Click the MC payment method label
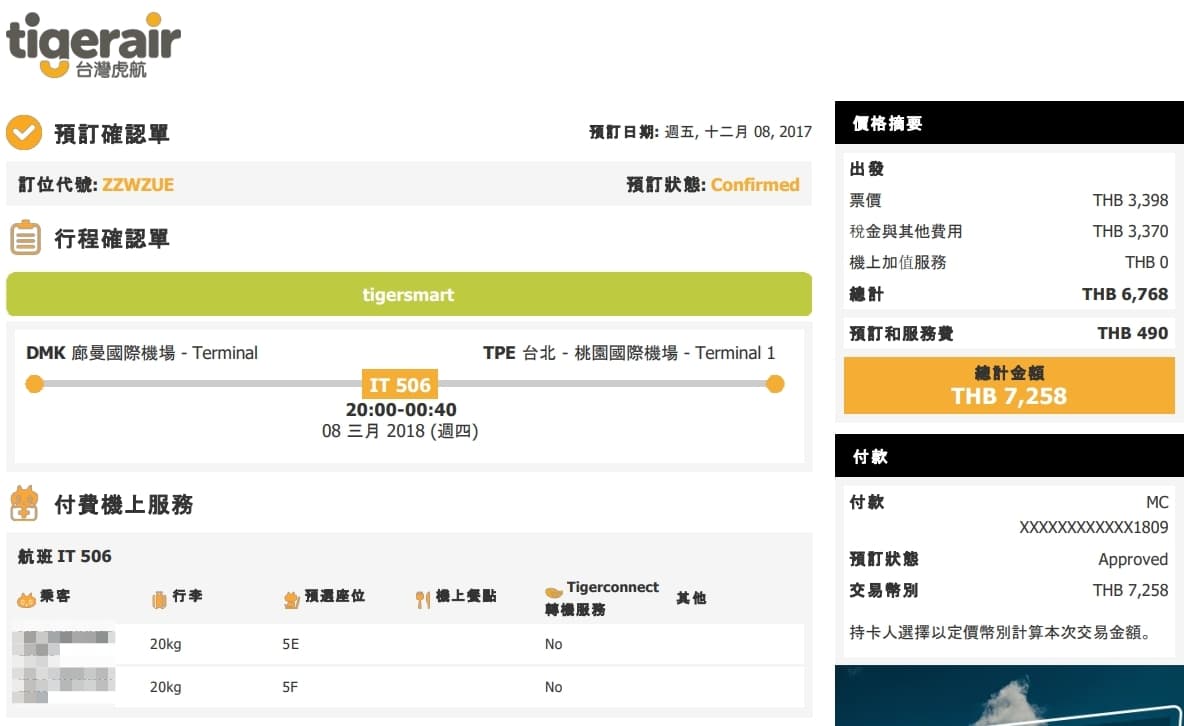This screenshot has height=726, width=1184. 1157,502
